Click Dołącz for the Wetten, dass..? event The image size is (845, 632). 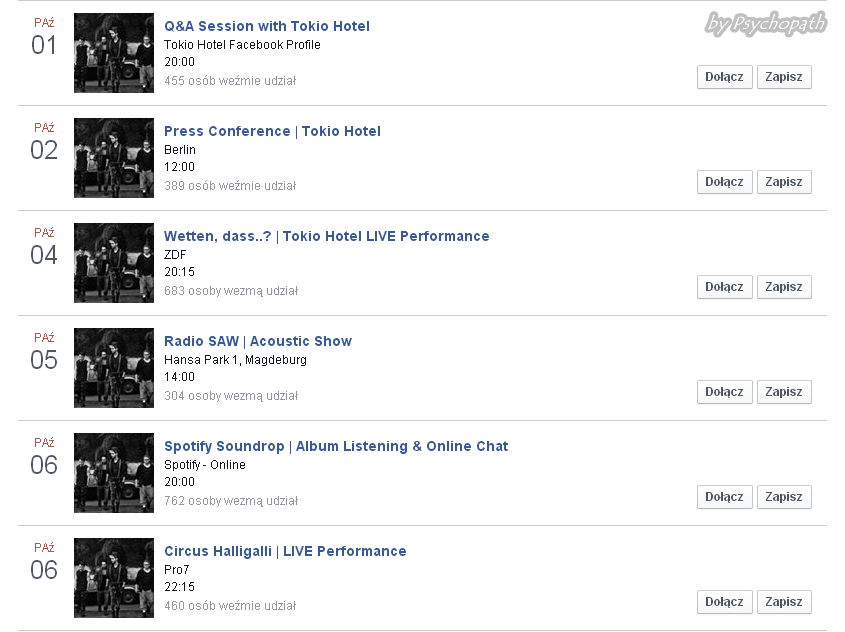click(x=724, y=287)
